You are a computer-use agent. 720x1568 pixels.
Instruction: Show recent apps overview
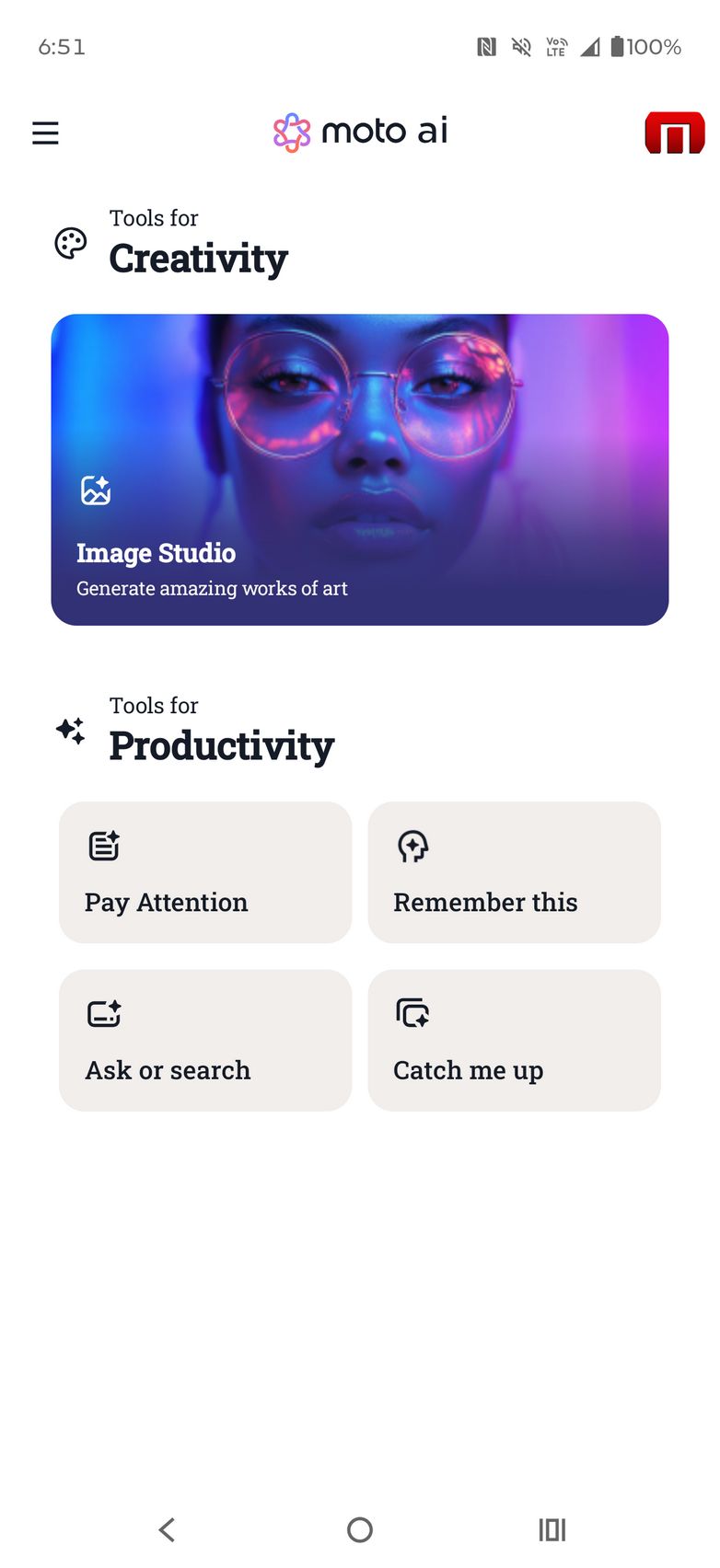[552, 1530]
